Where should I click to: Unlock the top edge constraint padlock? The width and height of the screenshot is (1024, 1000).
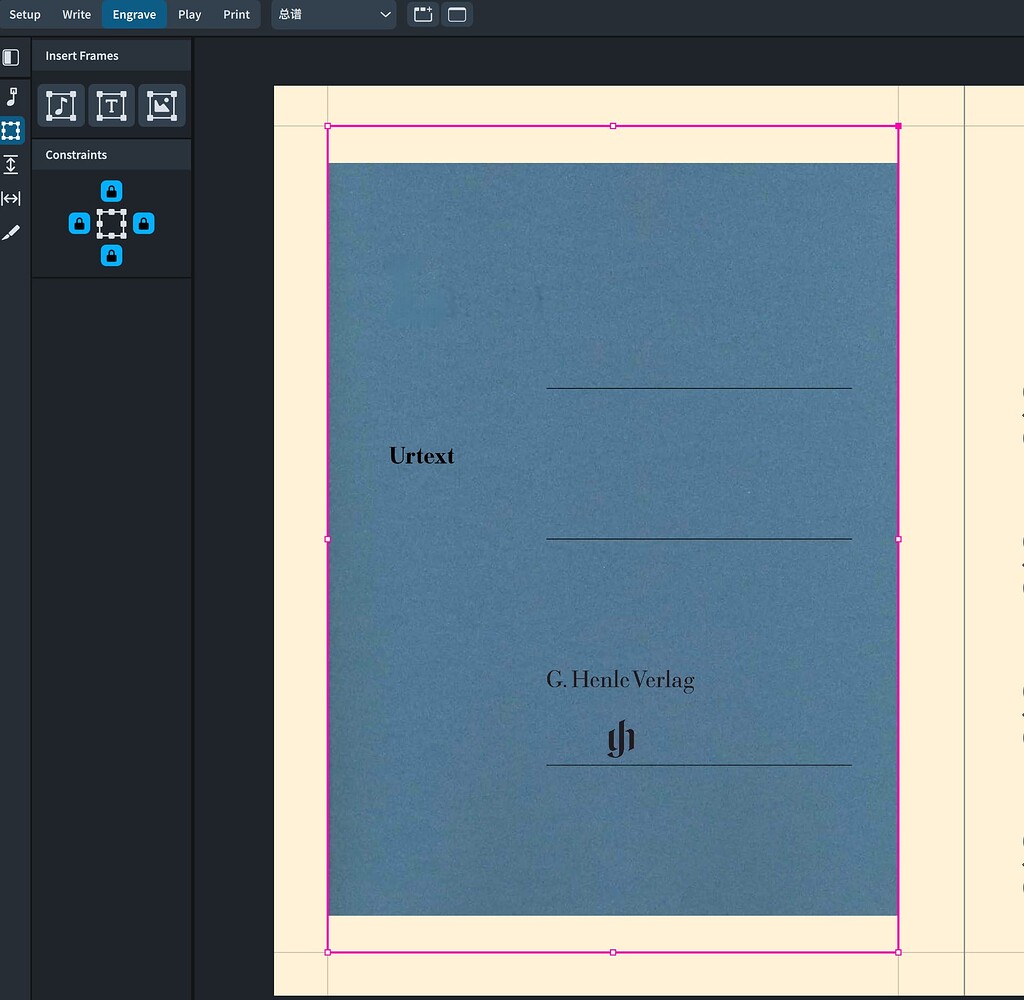111,190
